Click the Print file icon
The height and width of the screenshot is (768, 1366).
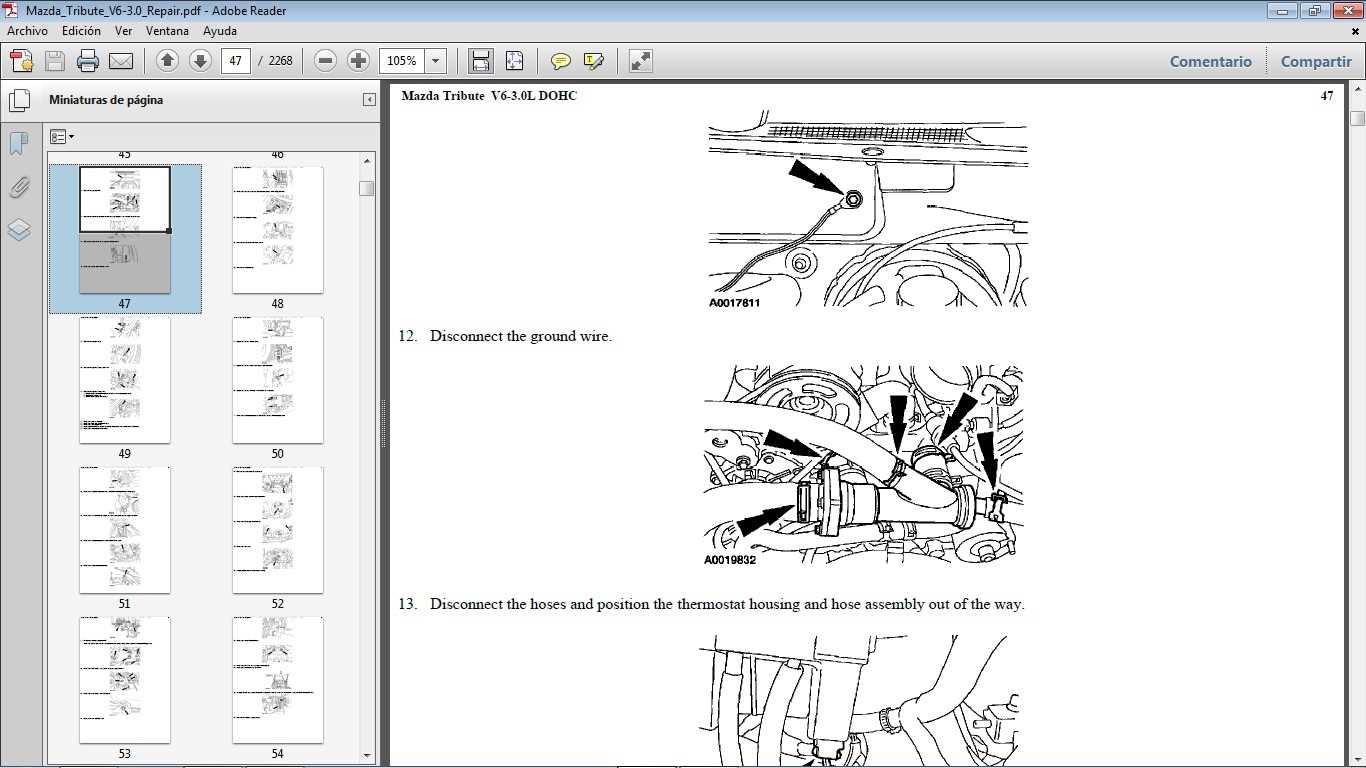tap(88, 61)
